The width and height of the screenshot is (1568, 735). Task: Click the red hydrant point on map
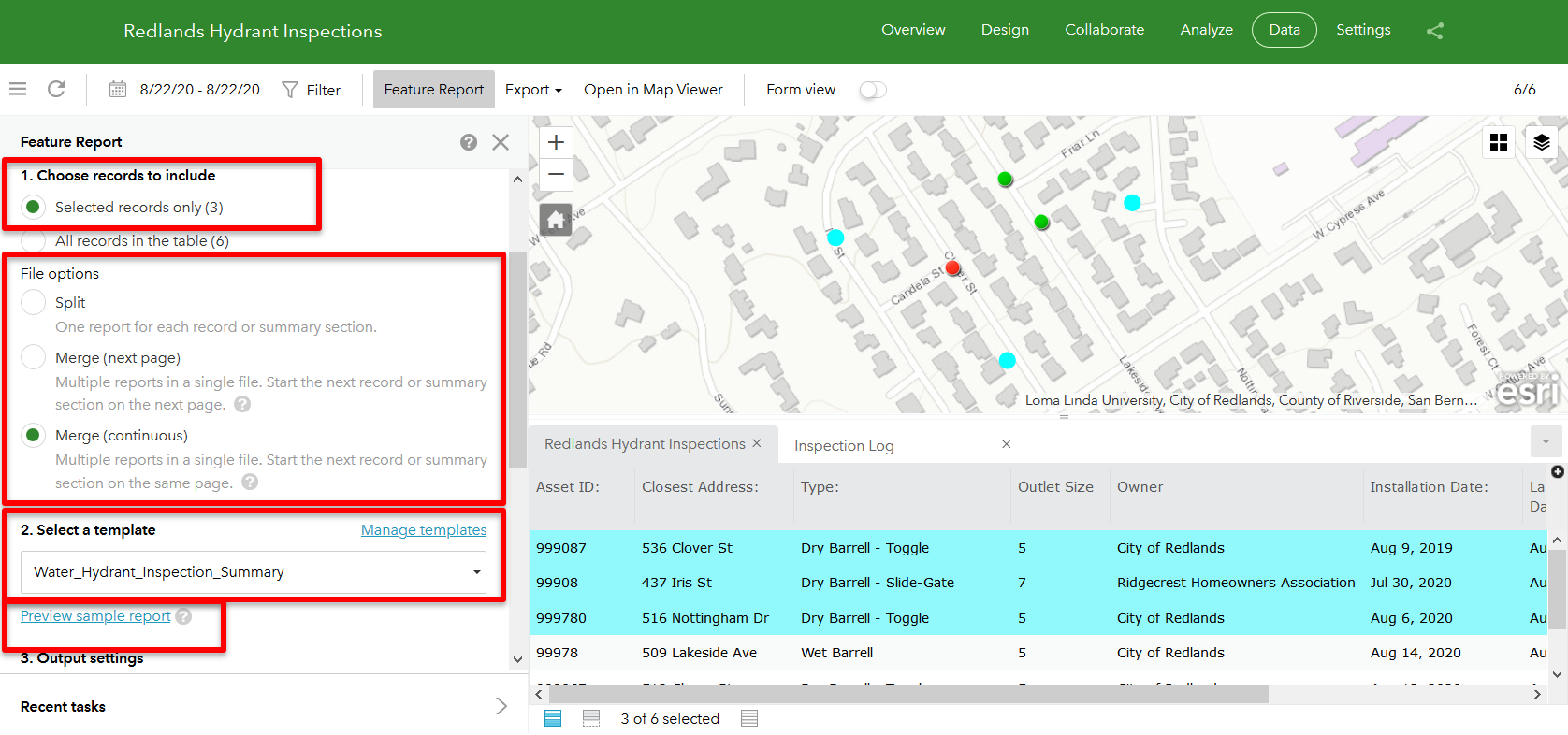(x=953, y=268)
